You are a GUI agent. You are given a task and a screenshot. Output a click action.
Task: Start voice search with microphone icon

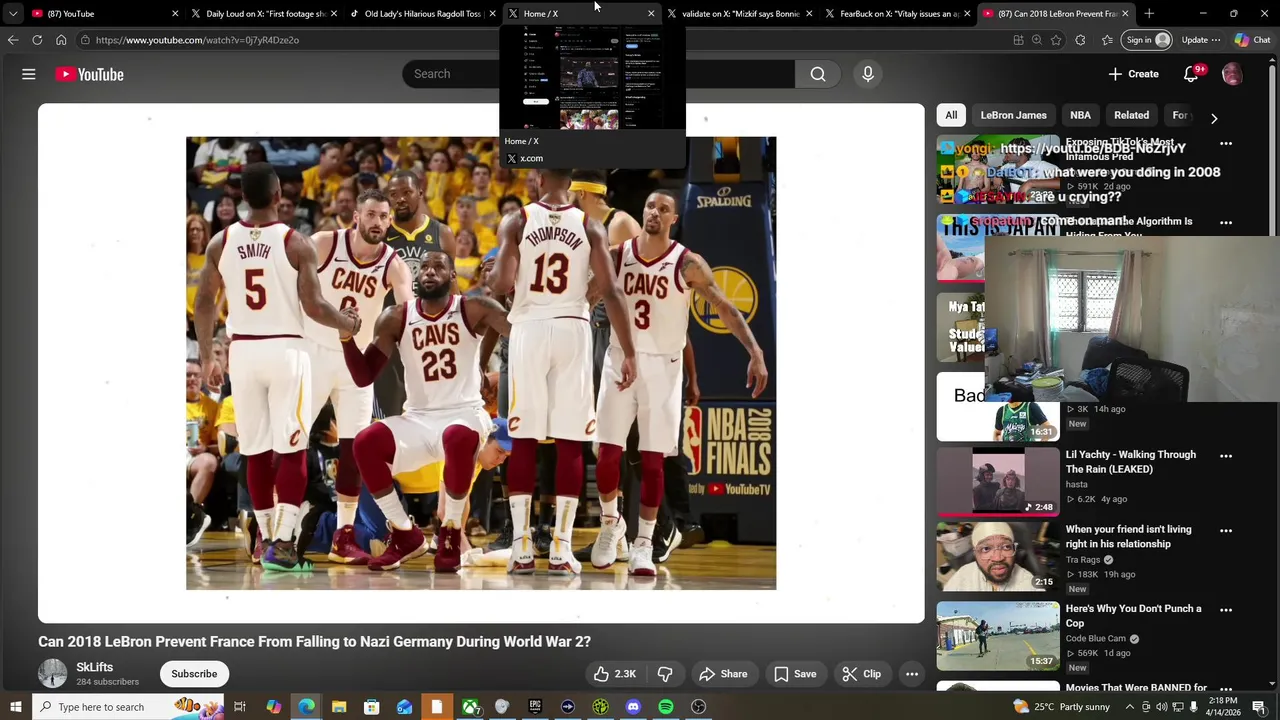[x=868, y=74]
